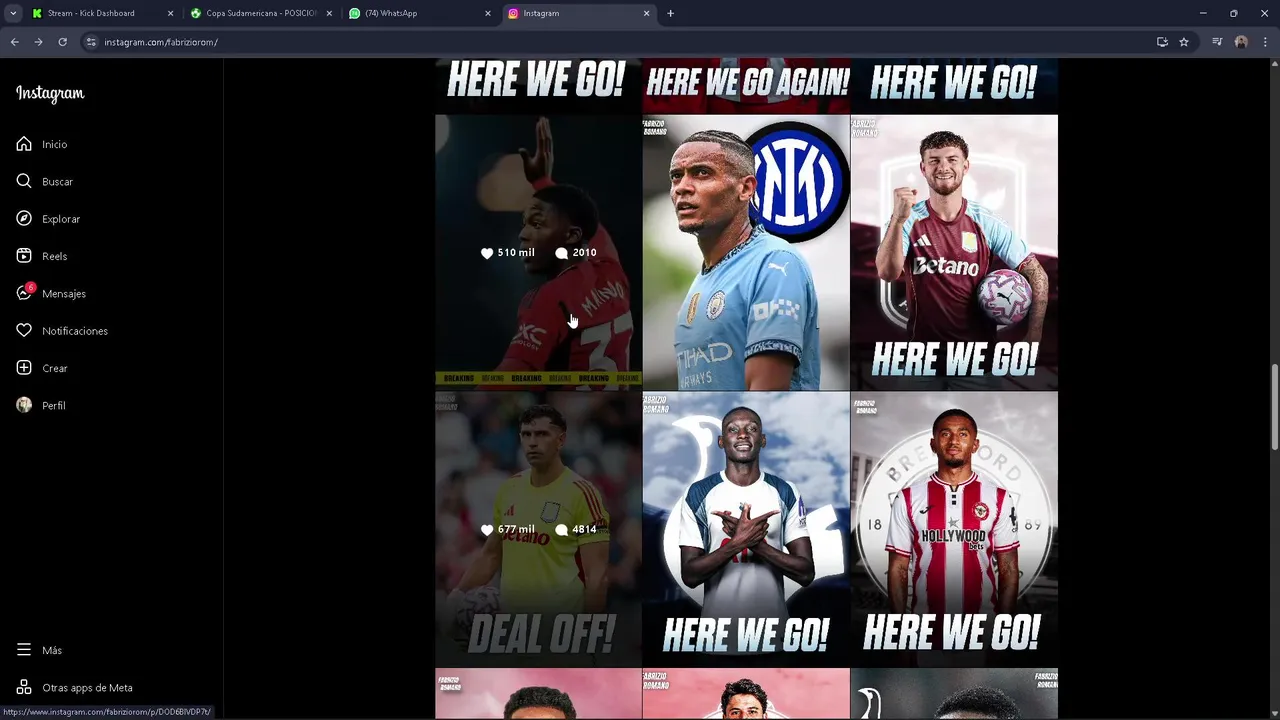Click the Inicio label

tap(55, 144)
